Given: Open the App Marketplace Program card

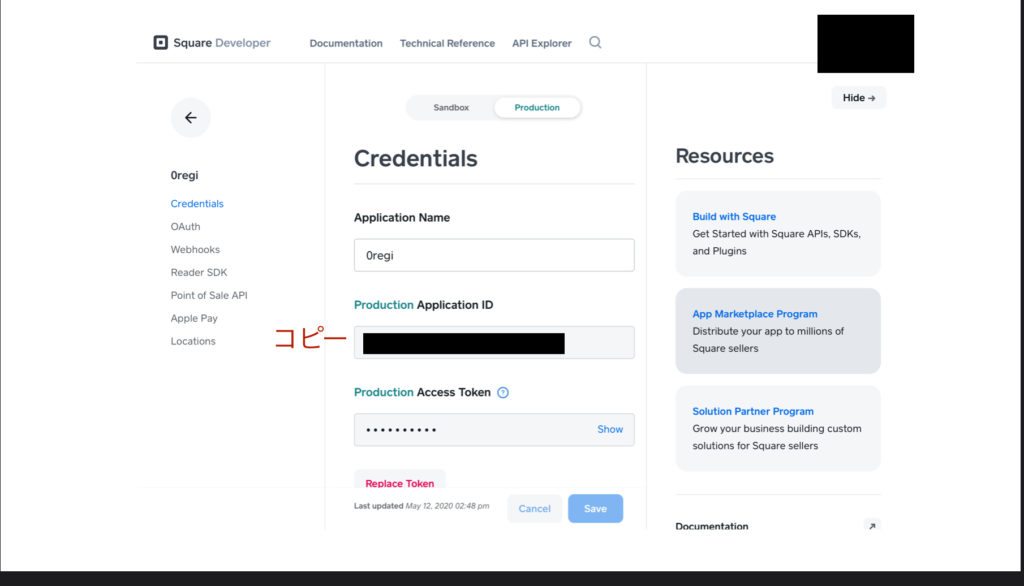Looking at the screenshot, I should pyautogui.click(x=778, y=331).
